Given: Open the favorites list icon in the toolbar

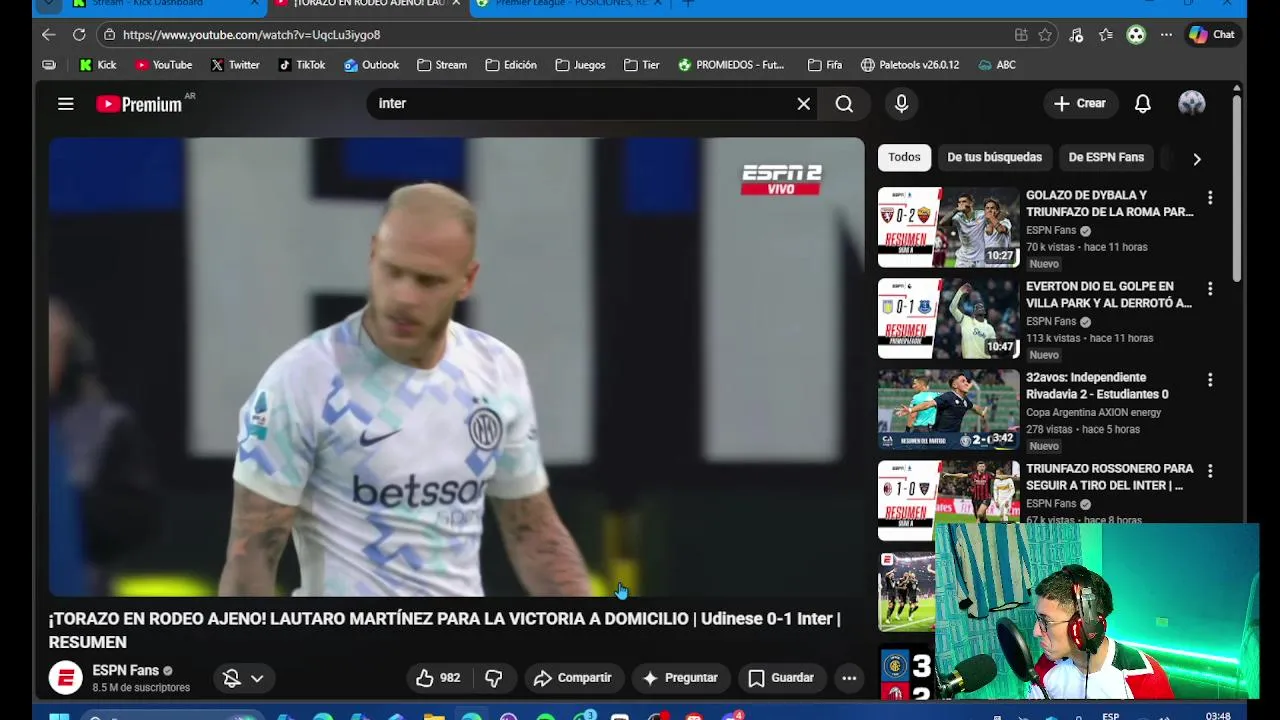Looking at the screenshot, I should point(1106,35).
